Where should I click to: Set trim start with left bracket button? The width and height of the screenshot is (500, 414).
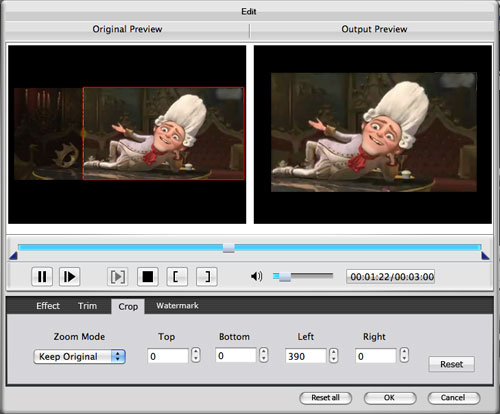(x=177, y=277)
